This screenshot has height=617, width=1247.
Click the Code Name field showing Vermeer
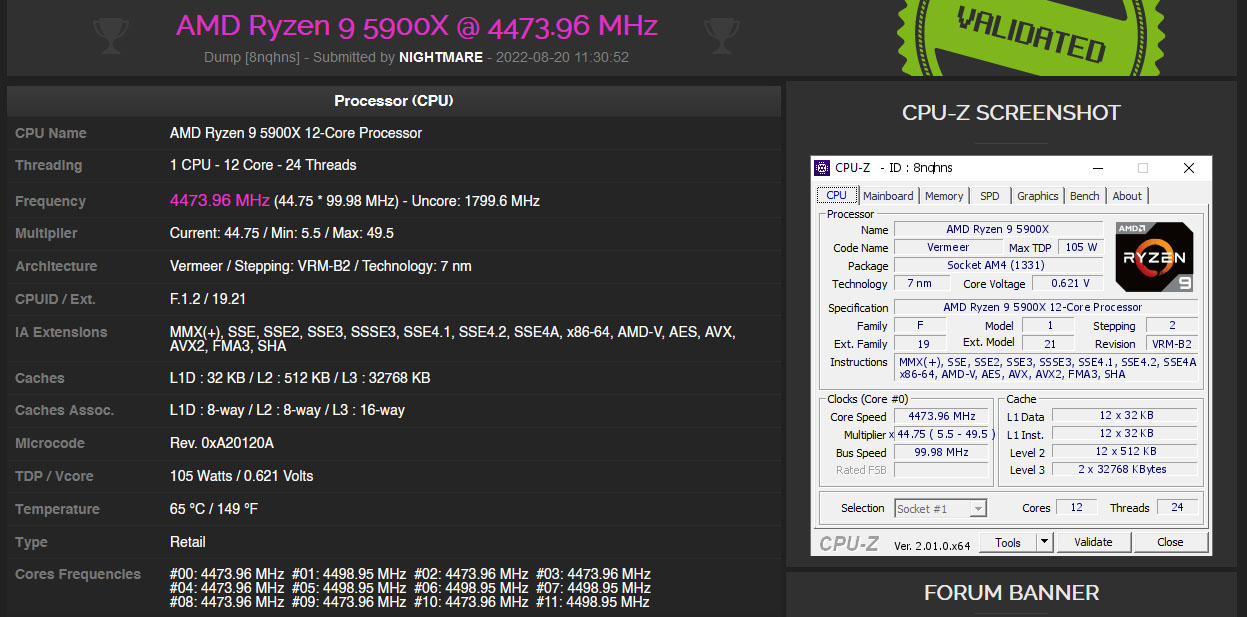pos(948,247)
